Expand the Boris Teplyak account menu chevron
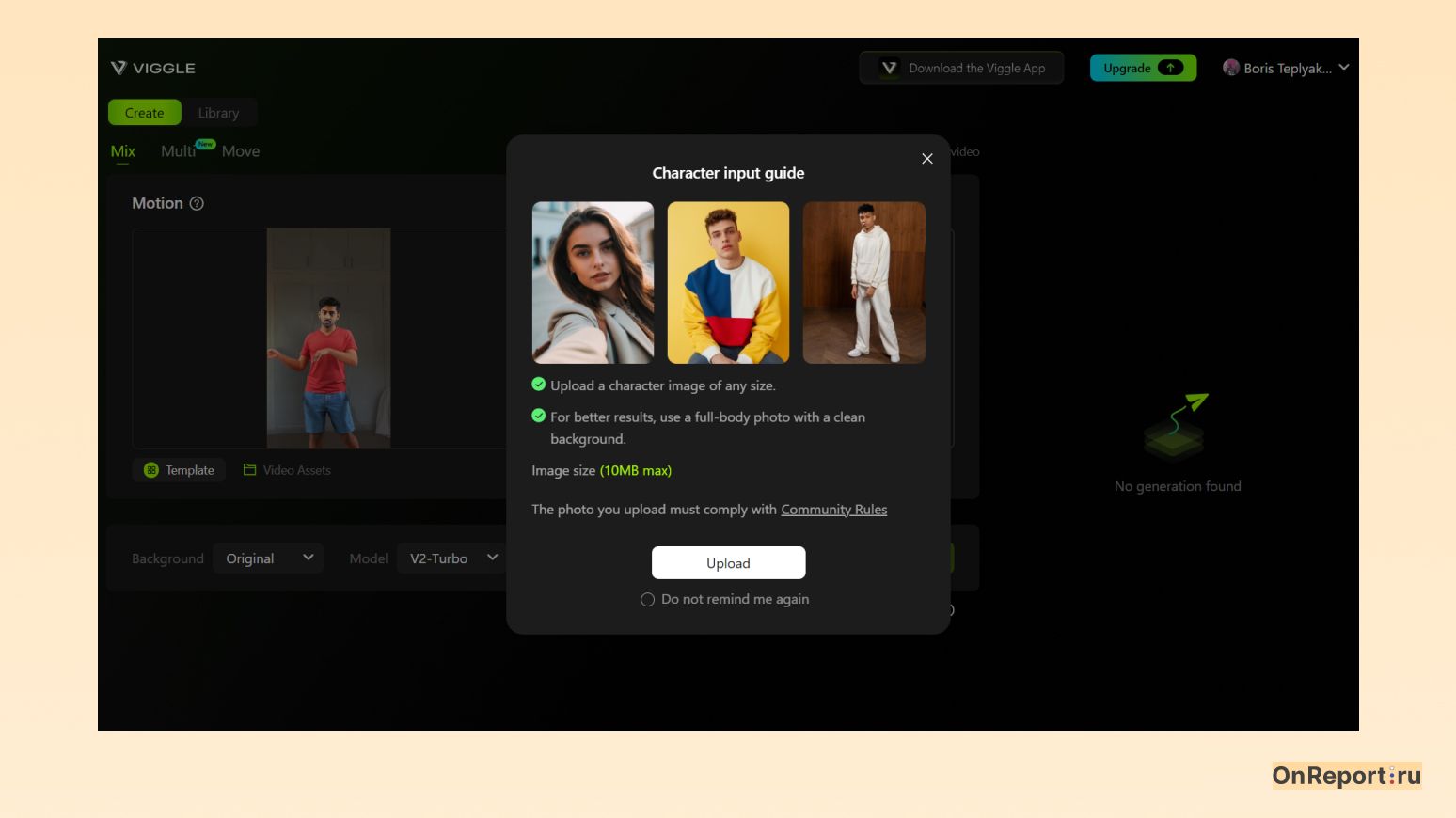The height and width of the screenshot is (818, 1456). (x=1344, y=67)
